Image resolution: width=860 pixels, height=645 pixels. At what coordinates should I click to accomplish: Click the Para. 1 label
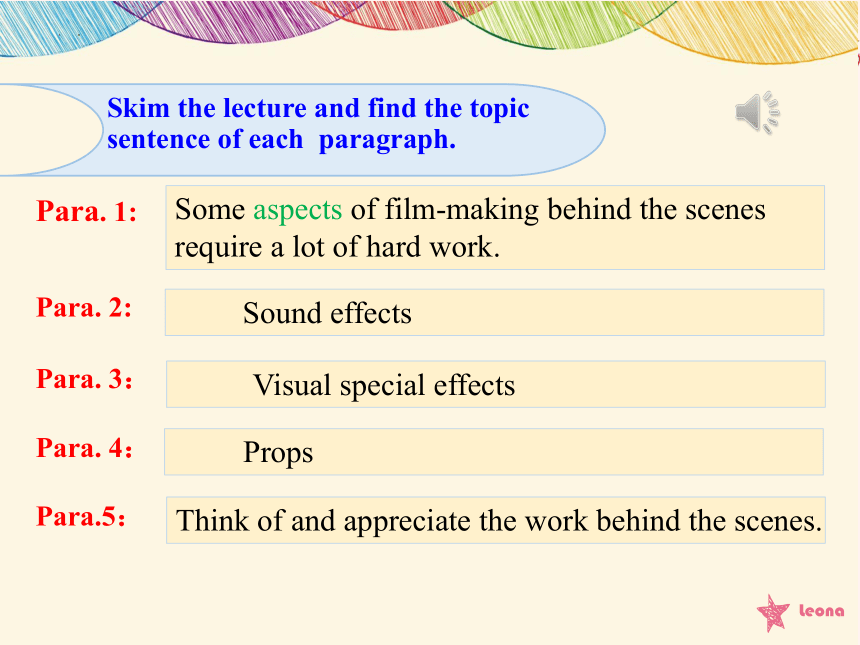coord(87,211)
